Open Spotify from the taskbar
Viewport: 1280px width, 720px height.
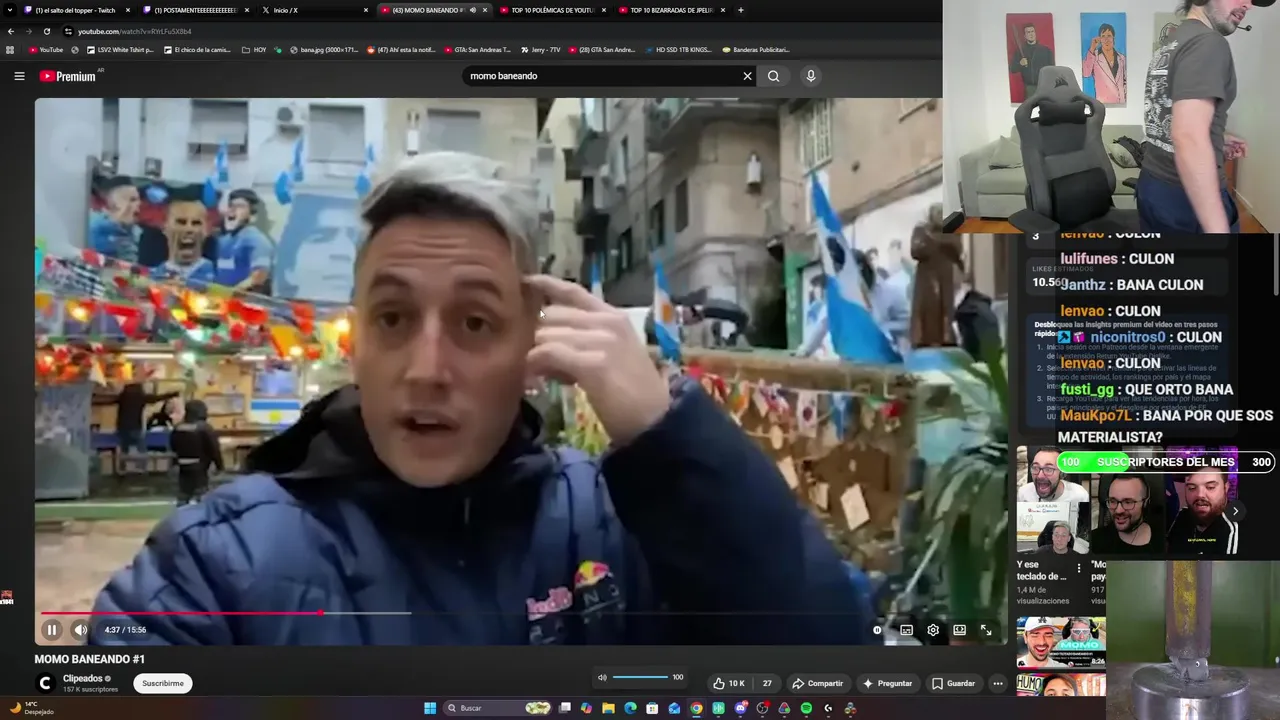806,708
